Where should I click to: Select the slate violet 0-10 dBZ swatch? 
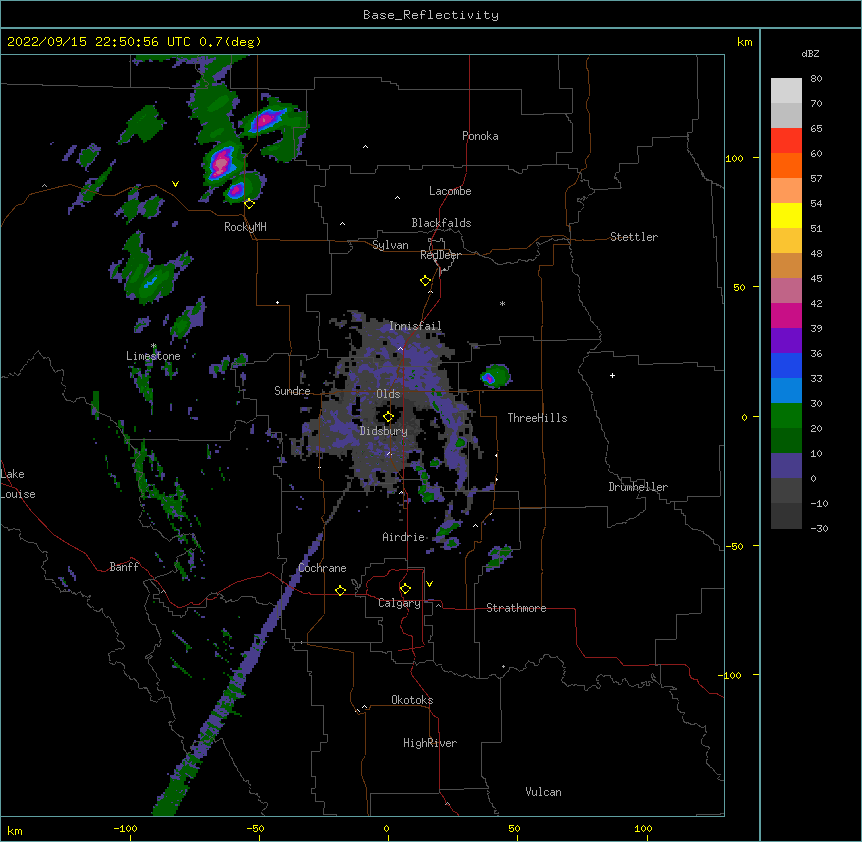coord(786,466)
